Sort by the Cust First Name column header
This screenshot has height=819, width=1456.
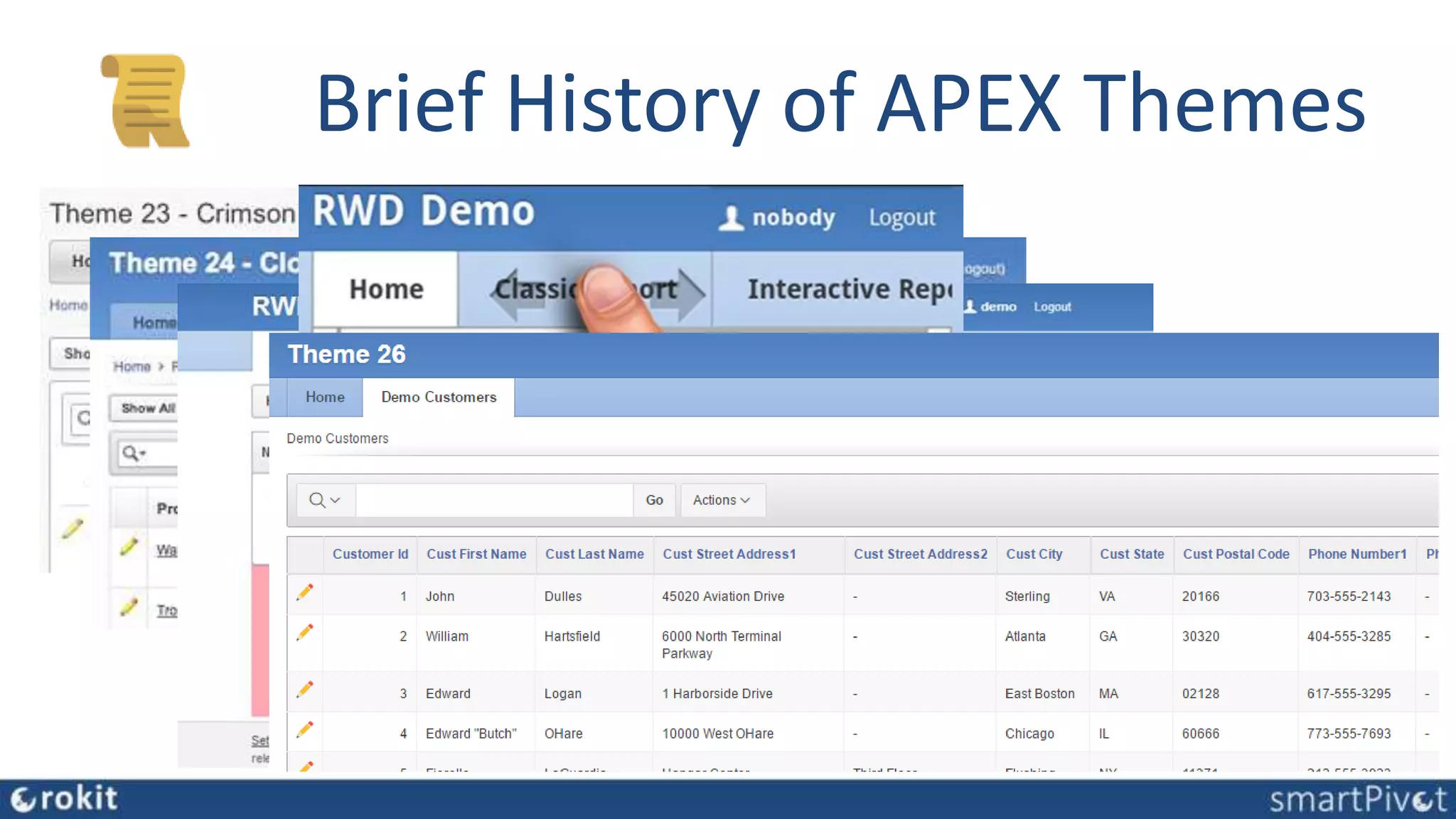[x=476, y=555]
